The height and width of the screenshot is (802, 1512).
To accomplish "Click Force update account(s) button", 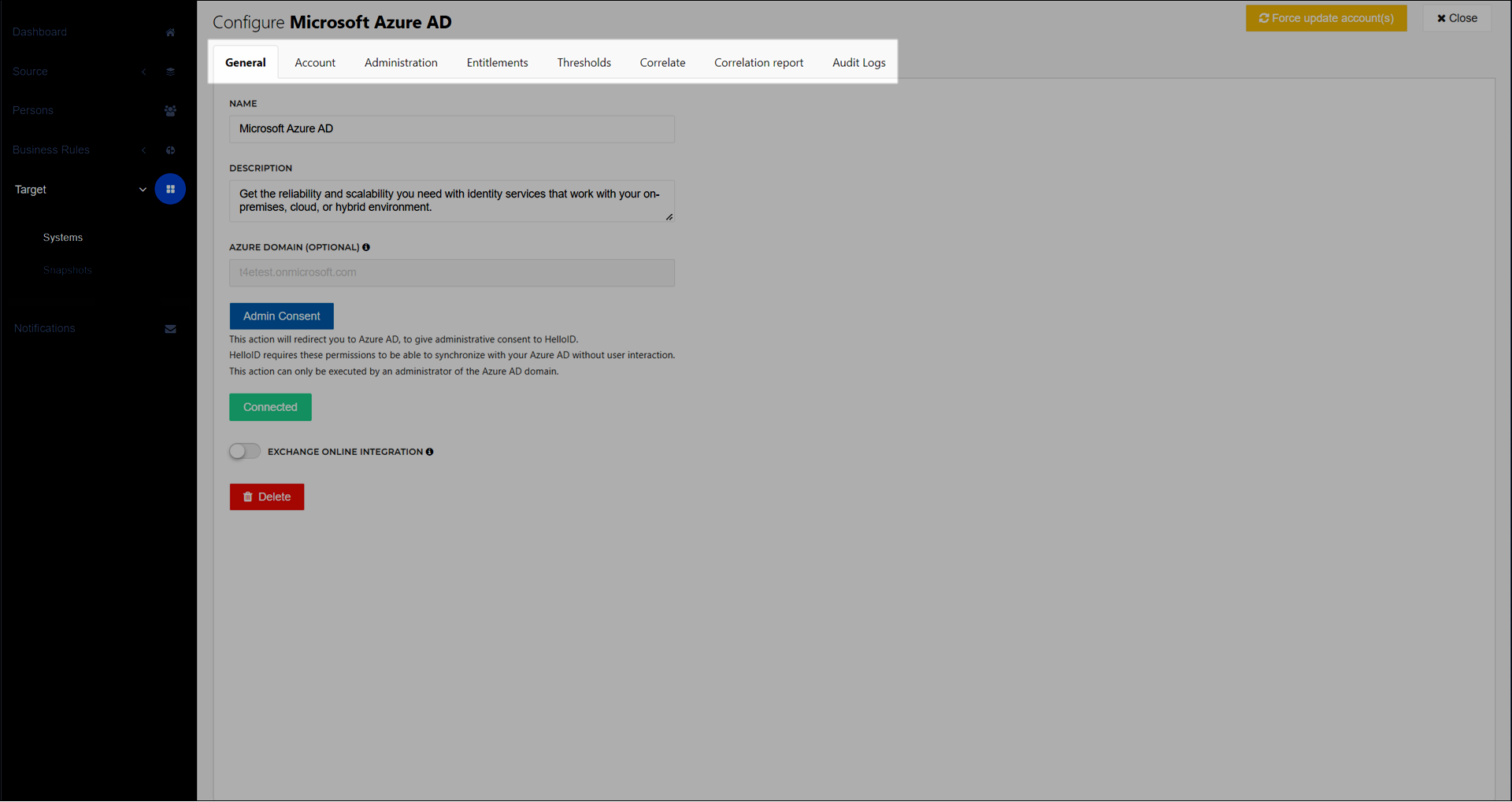I will point(1326,18).
